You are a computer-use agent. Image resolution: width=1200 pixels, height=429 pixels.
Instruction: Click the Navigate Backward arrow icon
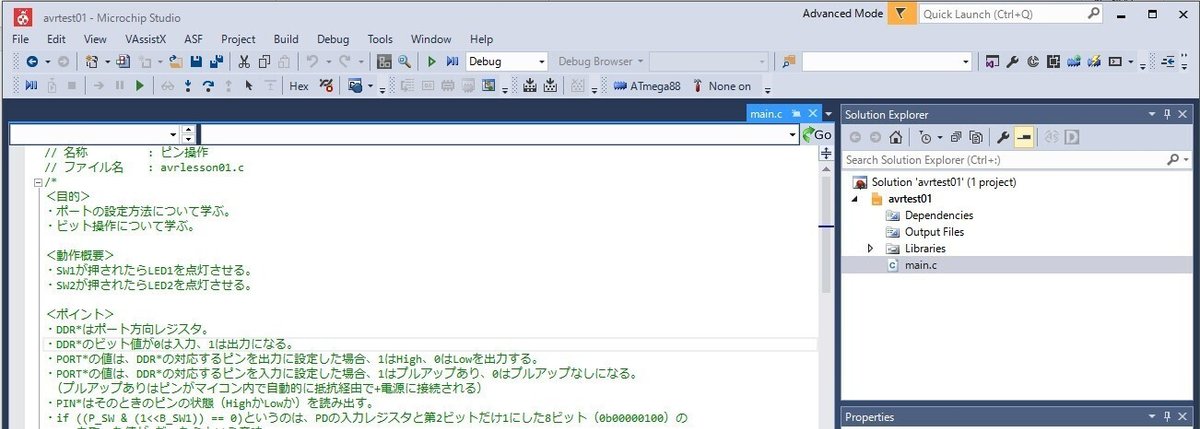(32, 61)
